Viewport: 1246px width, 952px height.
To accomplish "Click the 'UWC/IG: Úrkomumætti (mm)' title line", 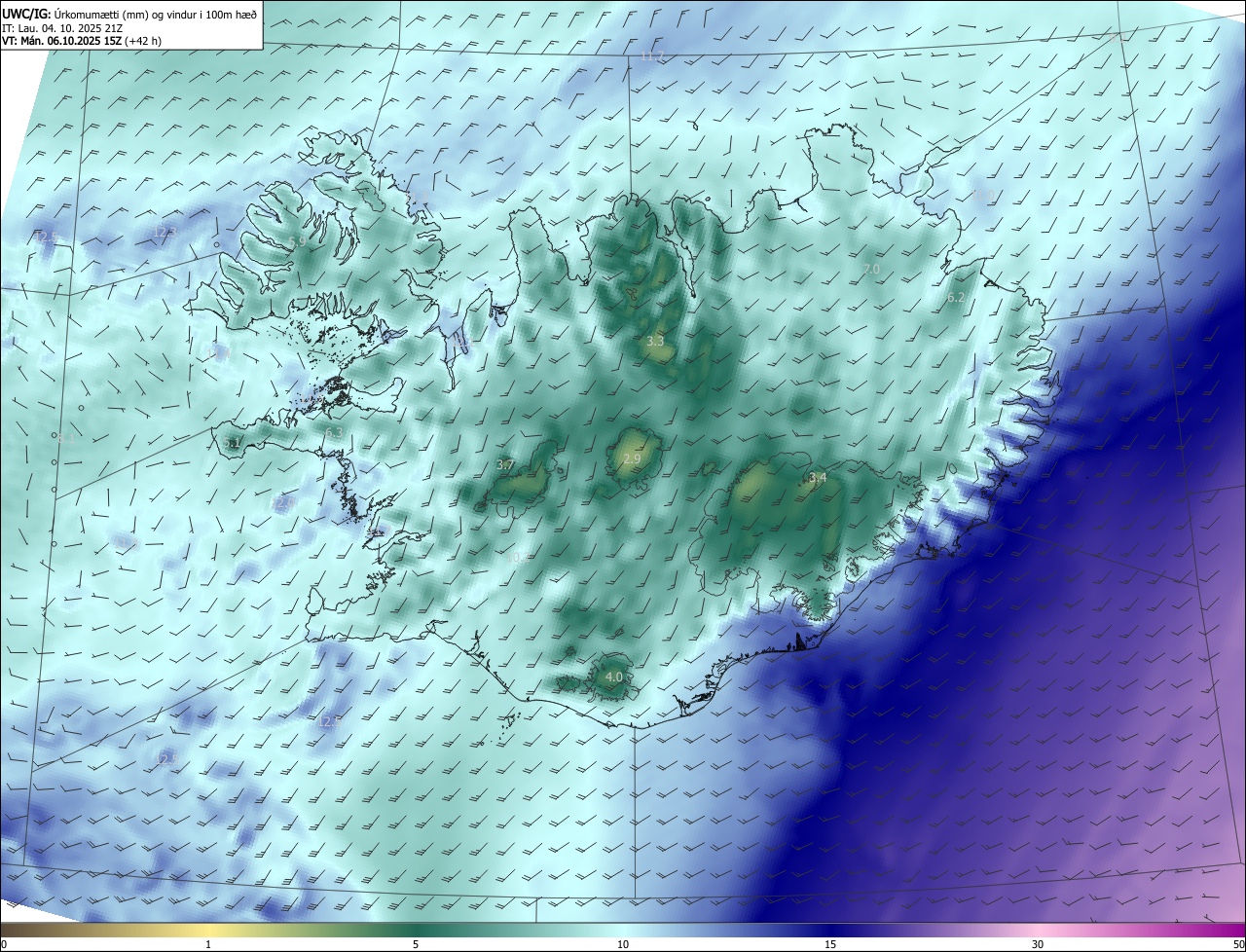I will click(x=129, y=13).
